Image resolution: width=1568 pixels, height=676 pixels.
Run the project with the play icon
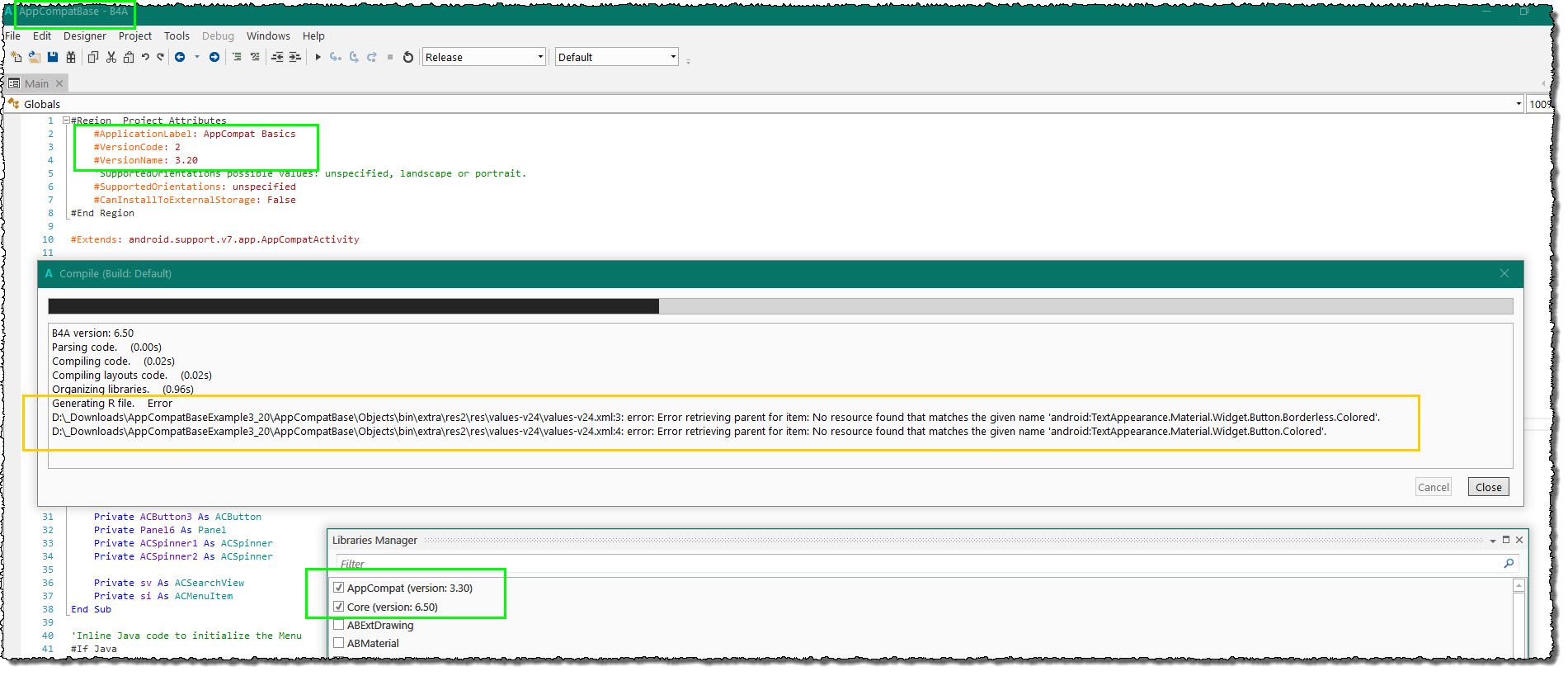[x=318, y=57]
